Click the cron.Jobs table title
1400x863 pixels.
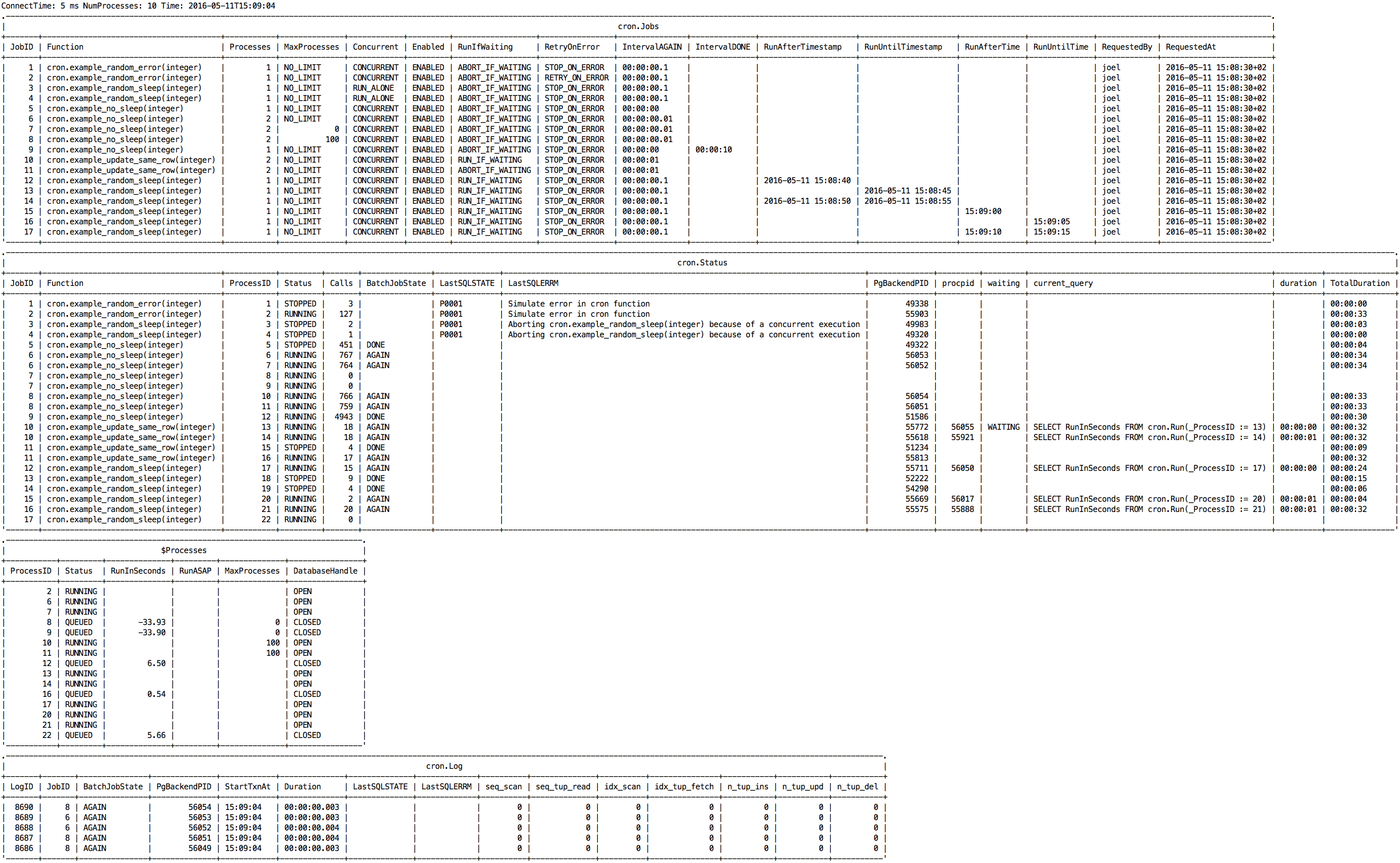pyautogui.click(x=638, y=26)
